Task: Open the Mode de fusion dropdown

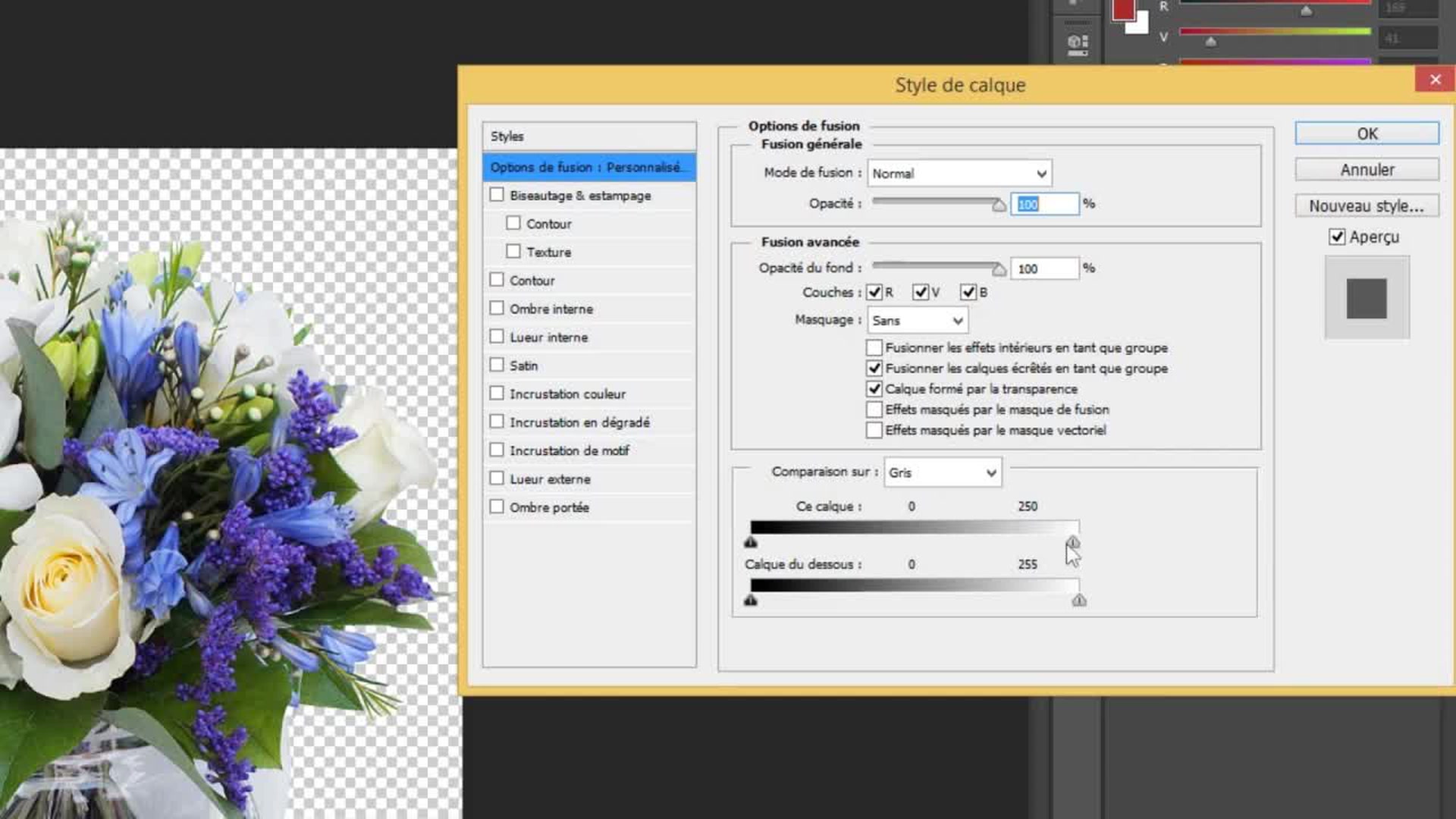Action: tap(959, 174)
